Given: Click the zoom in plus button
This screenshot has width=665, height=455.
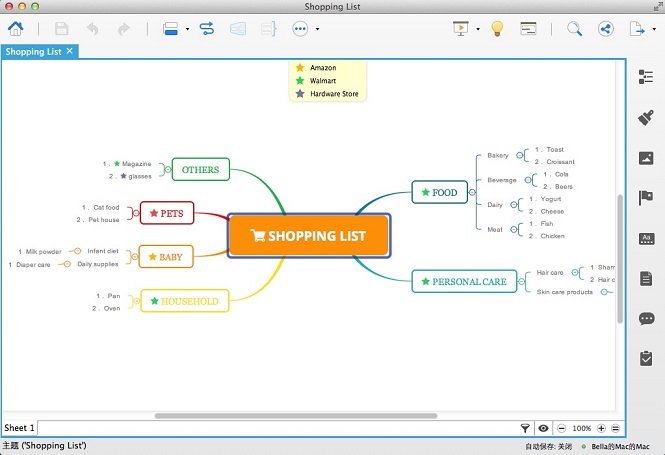Looking at the screenshot, I should coord(601,428).
